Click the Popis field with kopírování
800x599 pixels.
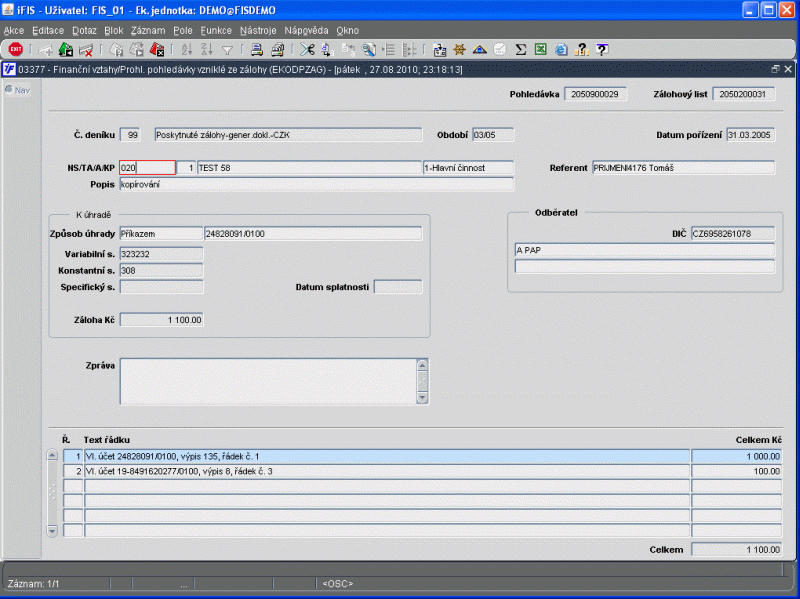click(x=316, y=184)
